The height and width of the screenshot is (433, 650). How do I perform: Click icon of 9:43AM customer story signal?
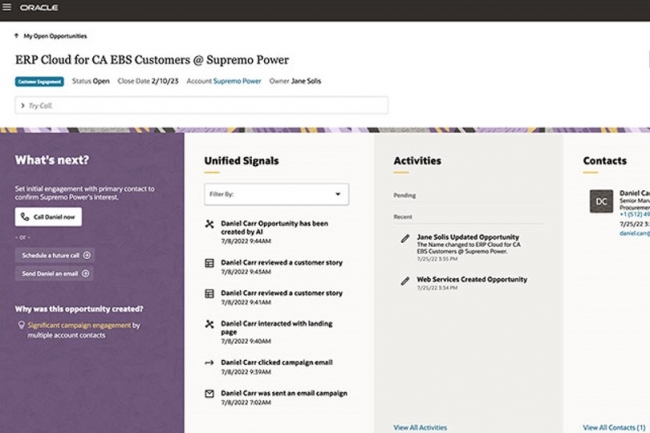[x=209, y=263]
